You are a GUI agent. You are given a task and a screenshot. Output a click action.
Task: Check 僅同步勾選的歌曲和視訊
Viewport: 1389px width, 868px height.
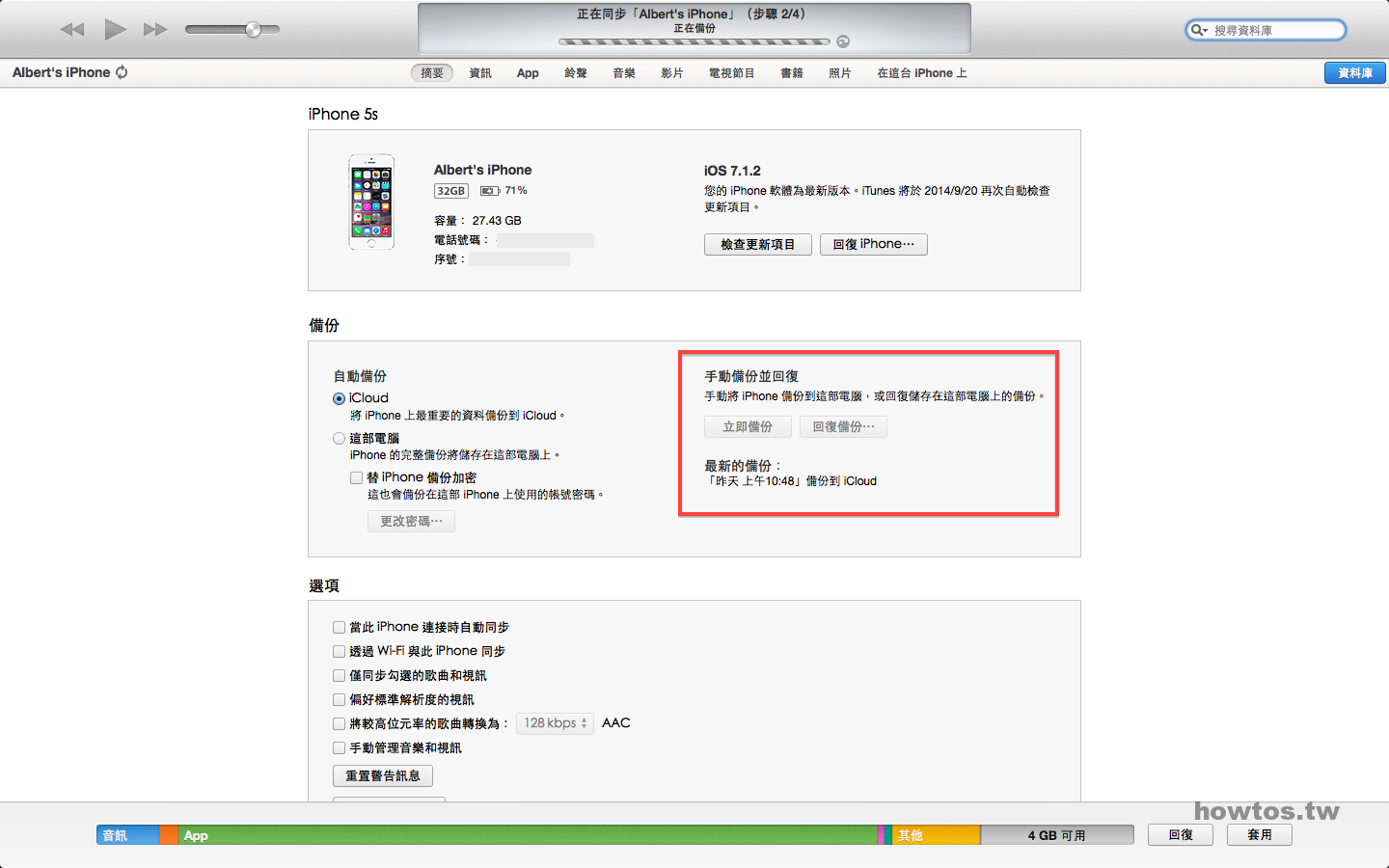pyautogui.click(x=339, y=676)
